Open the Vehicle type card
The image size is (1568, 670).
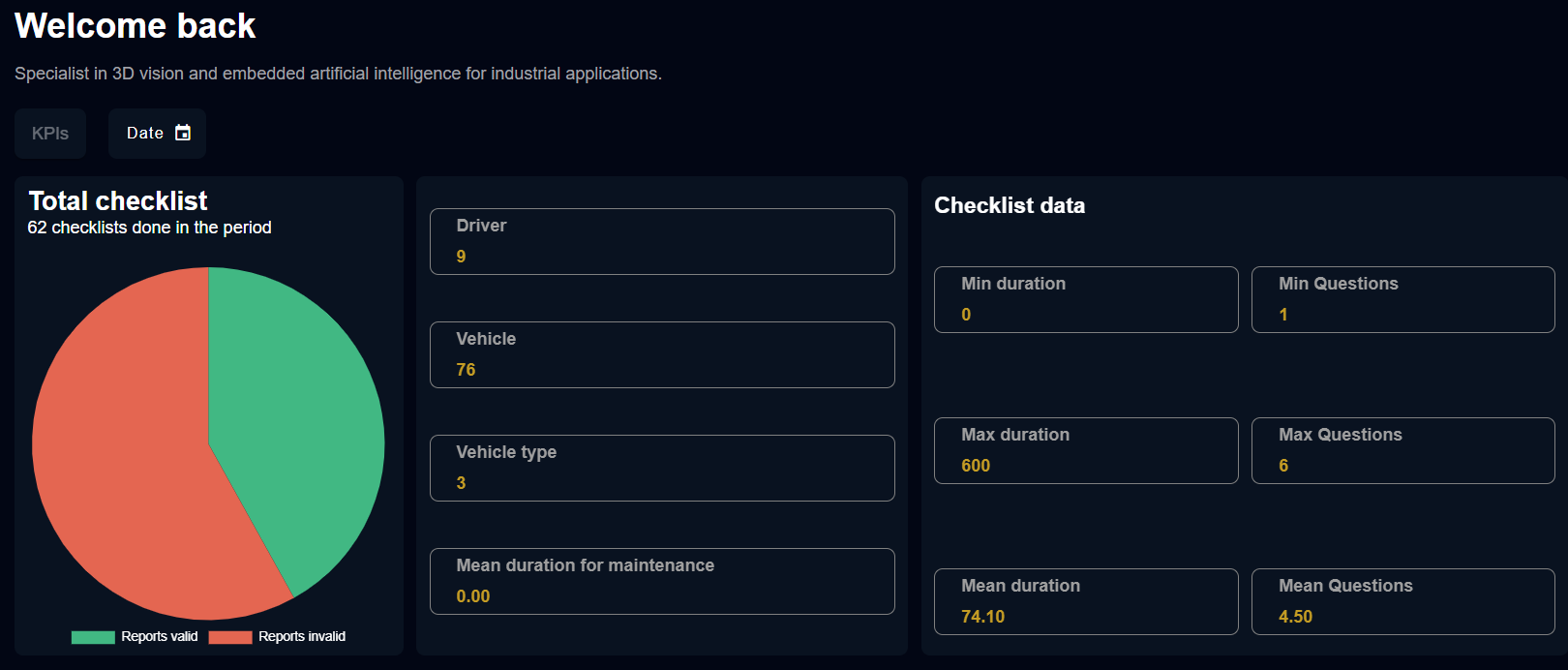662,468
